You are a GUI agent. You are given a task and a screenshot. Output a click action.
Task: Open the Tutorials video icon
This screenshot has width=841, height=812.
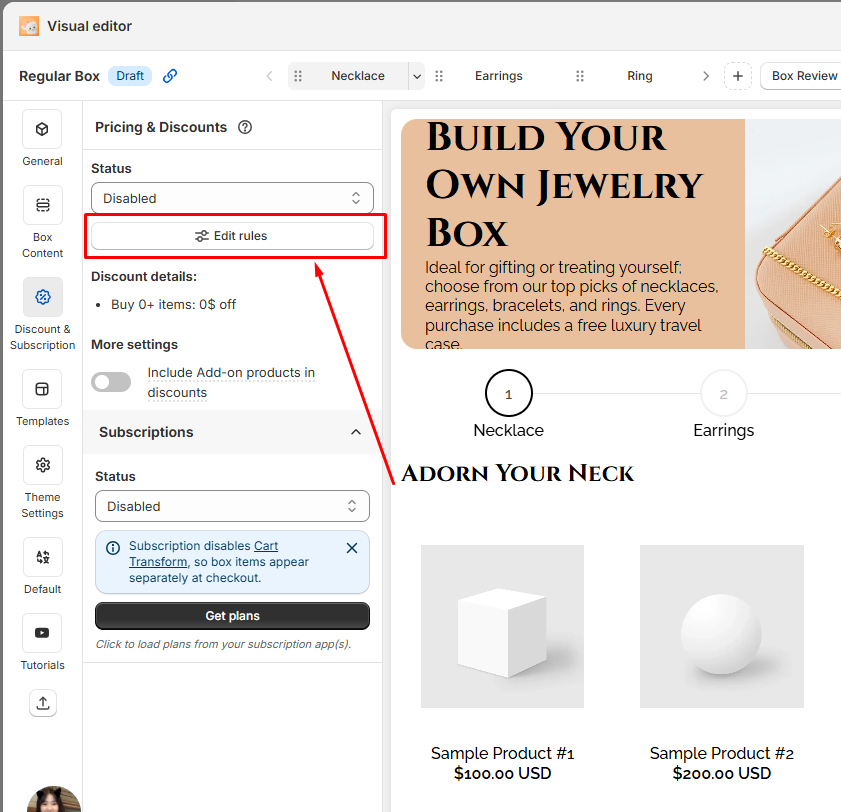click(x=42, y=633)
